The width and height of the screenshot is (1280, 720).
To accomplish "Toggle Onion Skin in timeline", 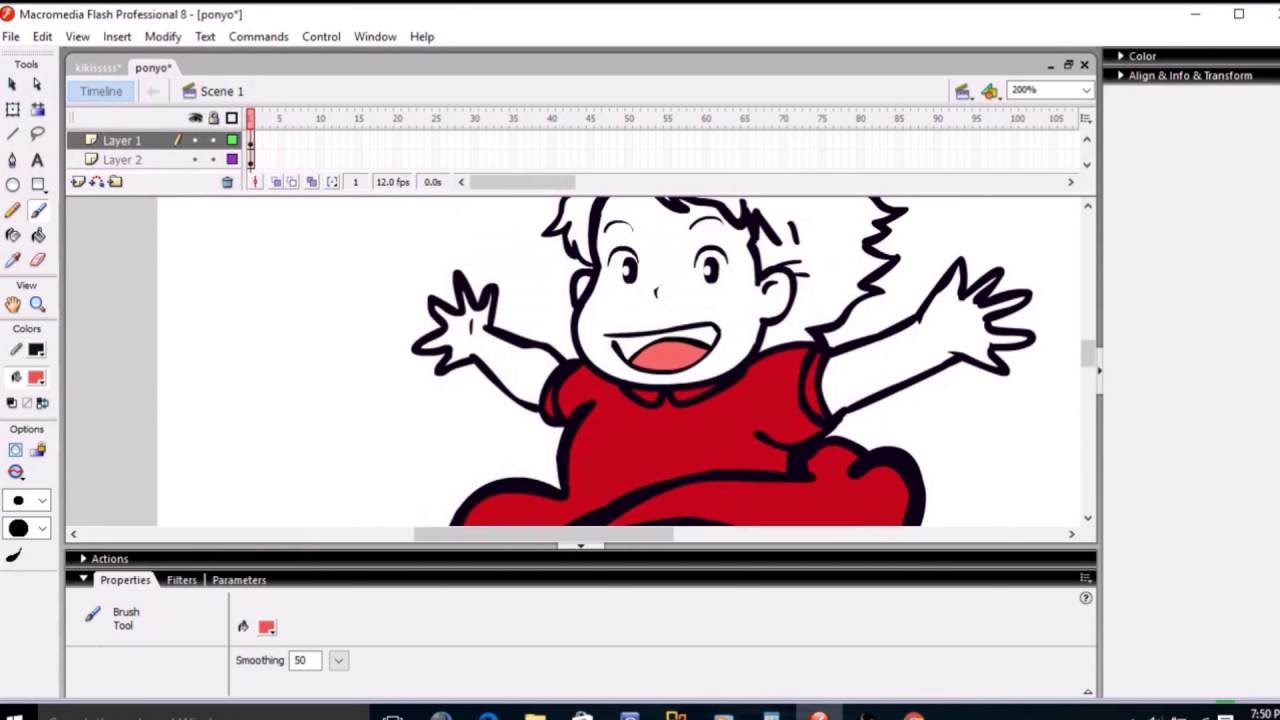I will tap(276, 182).
